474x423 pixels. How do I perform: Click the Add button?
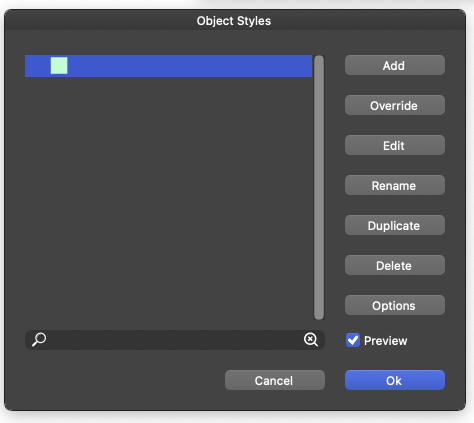pos(395,65)
